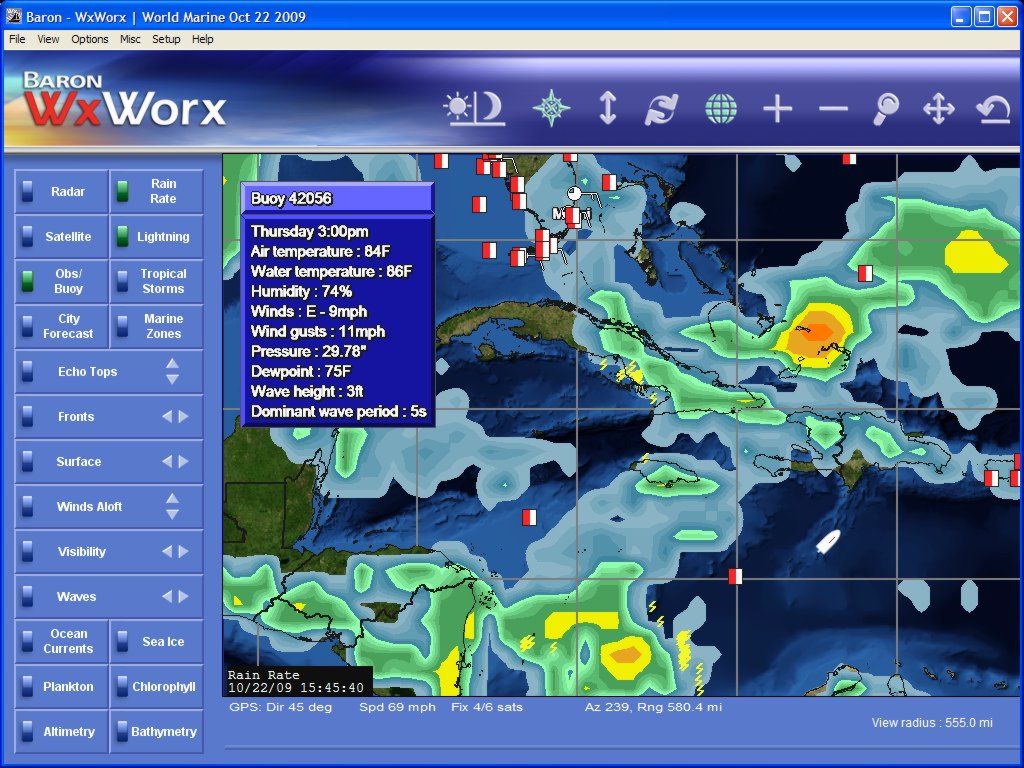Click the refresh circular arrows icon
Image resolution: width=1024 pixels, height=768 pixels.
point(661,108)
